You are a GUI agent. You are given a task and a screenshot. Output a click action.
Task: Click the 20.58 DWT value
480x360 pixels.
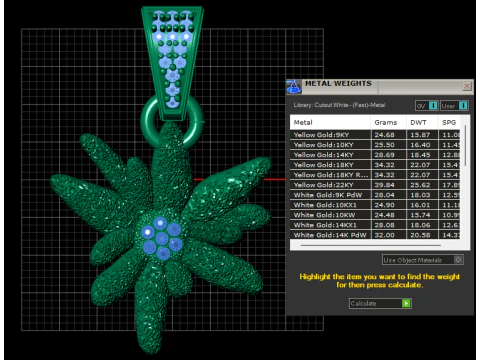click(x=420, y=235)
